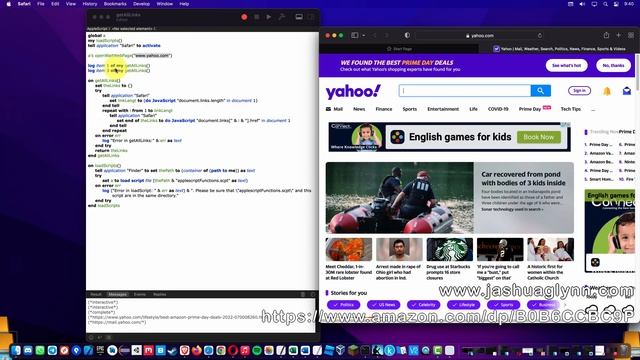Screen dimensions: 640x360
Task: Open the Starbucks drug use story thumbnail
Action: point(449,249)
